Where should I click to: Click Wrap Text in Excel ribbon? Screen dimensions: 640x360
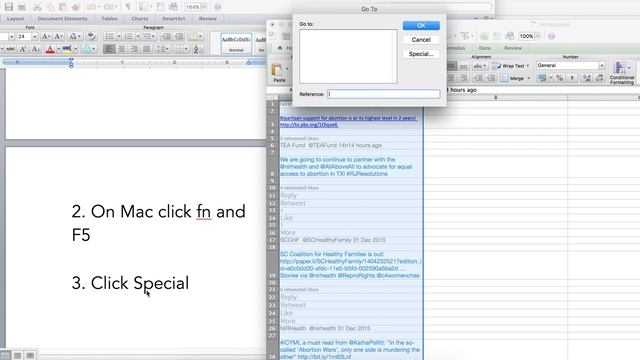[511, 66]
